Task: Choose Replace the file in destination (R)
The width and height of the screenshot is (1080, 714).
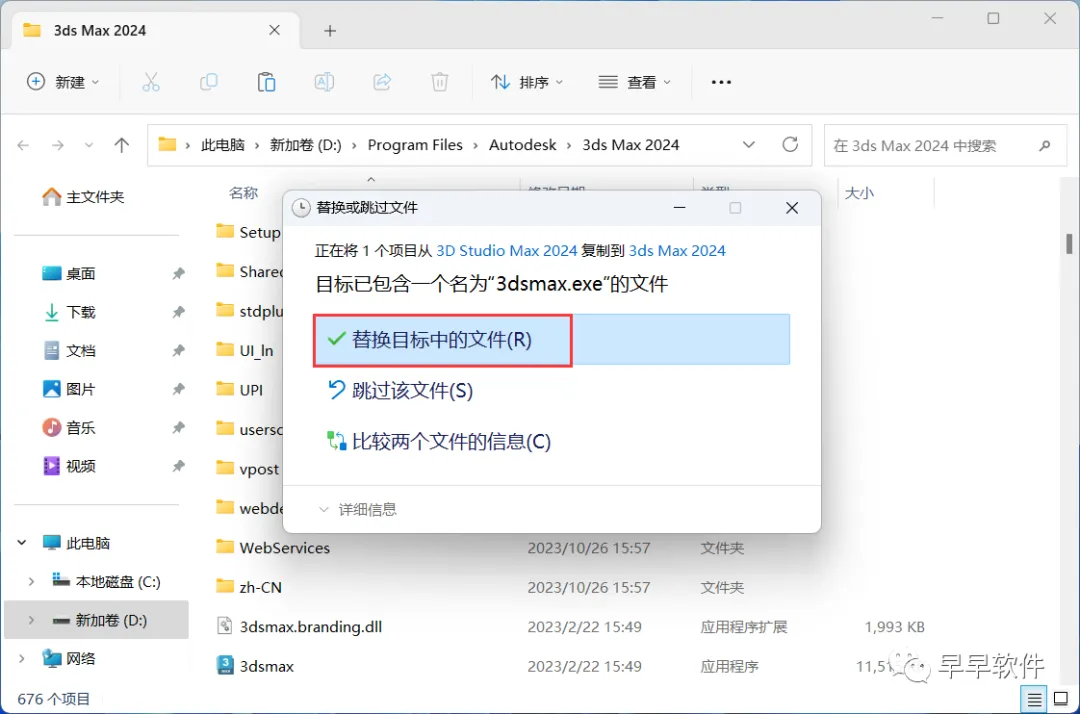Action: tap(551, 339)
